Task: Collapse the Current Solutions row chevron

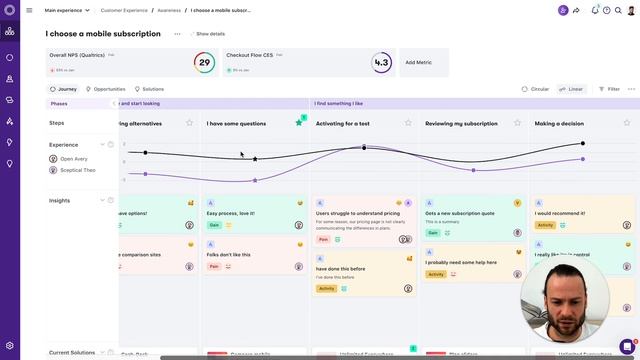Action: pyautogui.click(x=102, y=352)
